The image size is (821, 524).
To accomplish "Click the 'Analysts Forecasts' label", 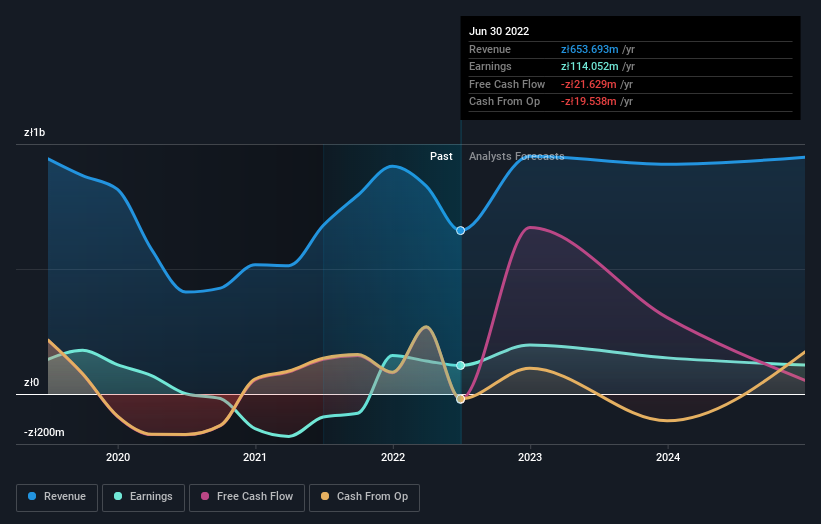I will click(x=516, y=156).
